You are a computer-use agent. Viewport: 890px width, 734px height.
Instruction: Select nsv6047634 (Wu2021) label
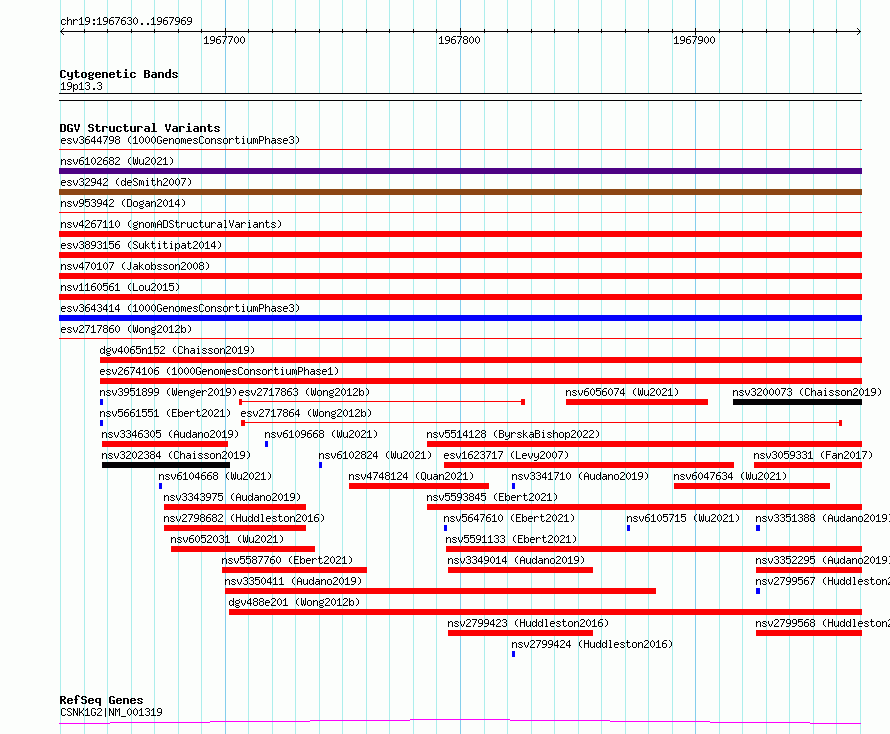(731, 476)
